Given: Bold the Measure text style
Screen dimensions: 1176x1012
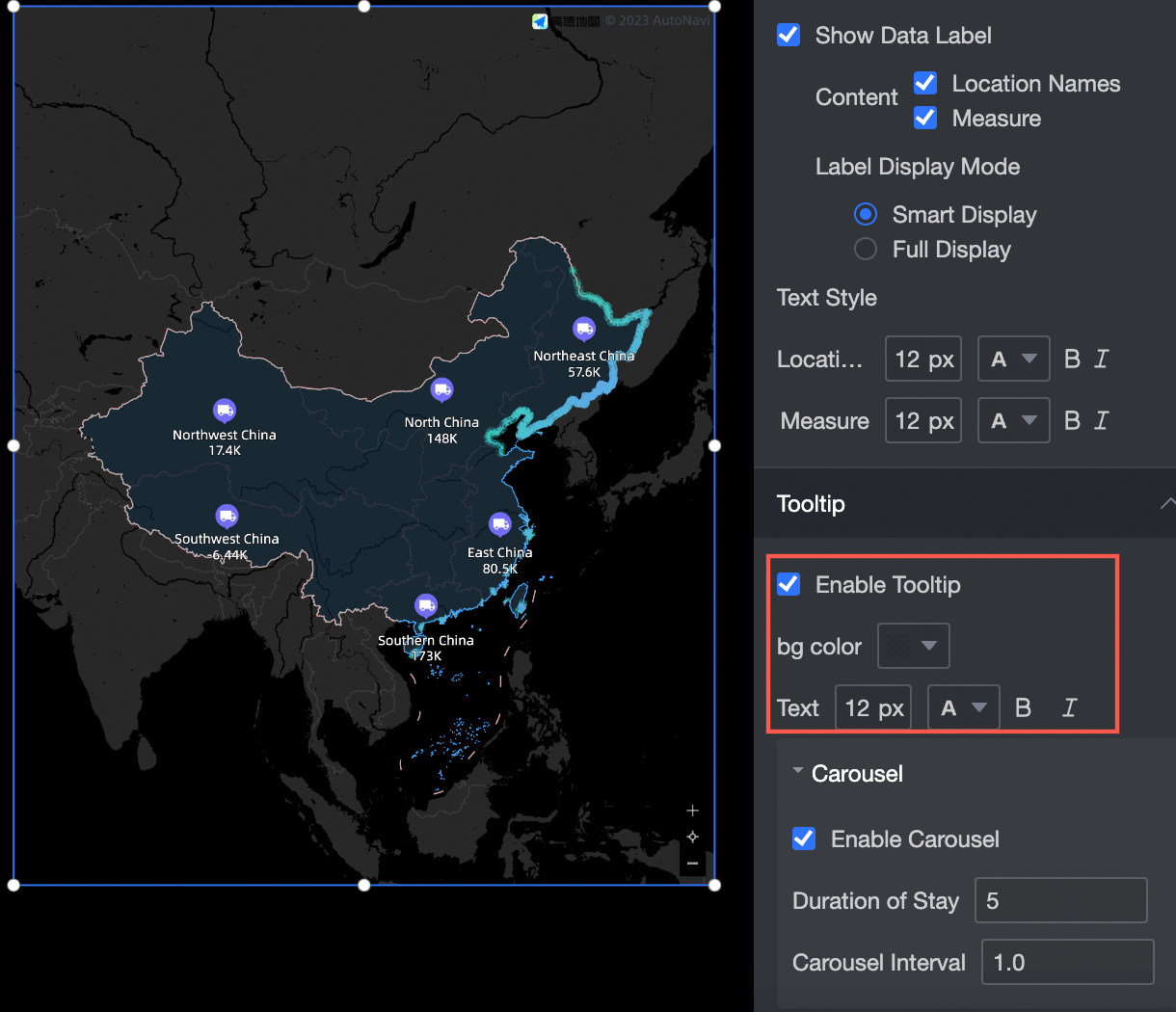Looking at the screenshot, I should (1072, 420).
